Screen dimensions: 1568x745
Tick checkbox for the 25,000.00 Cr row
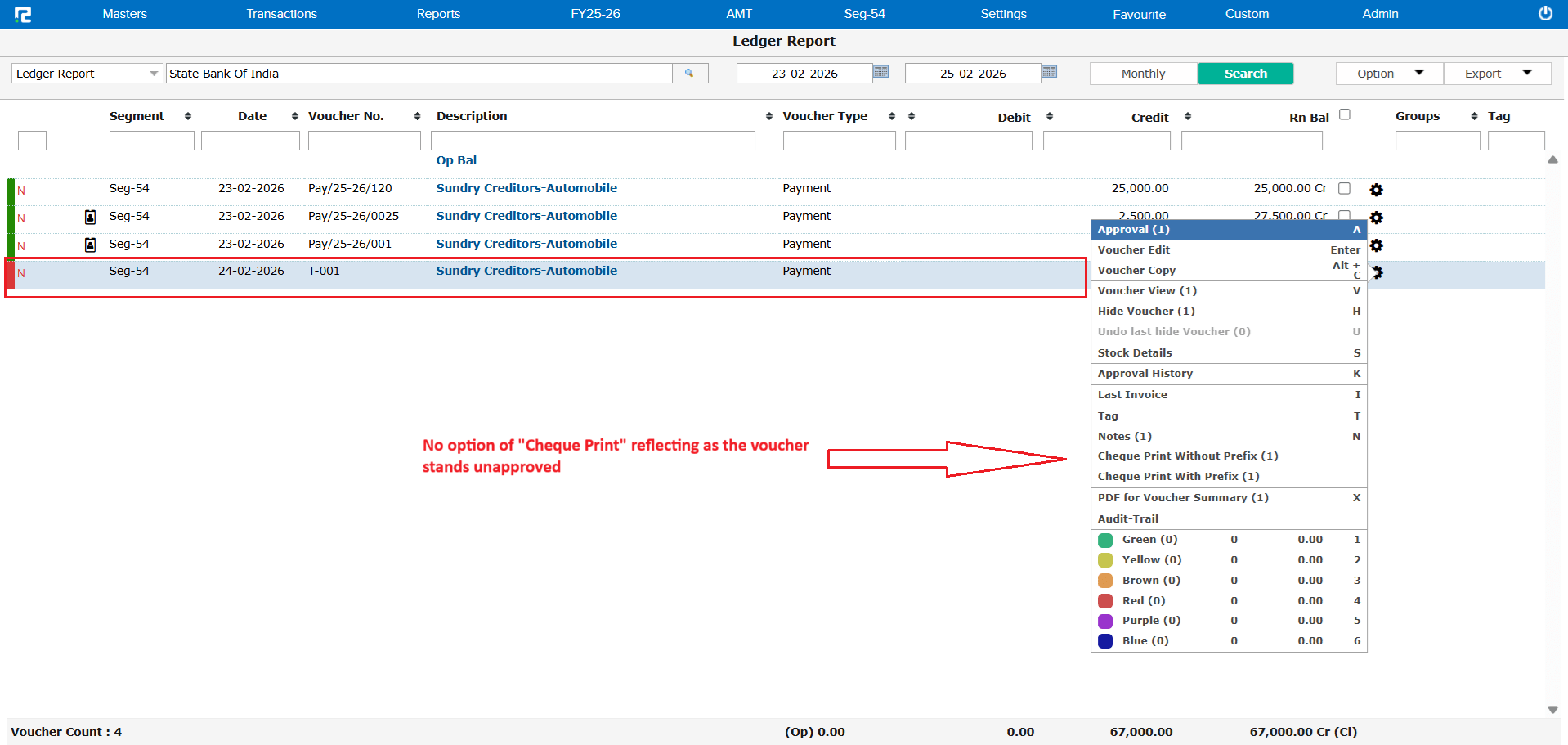coord(1344,189)
